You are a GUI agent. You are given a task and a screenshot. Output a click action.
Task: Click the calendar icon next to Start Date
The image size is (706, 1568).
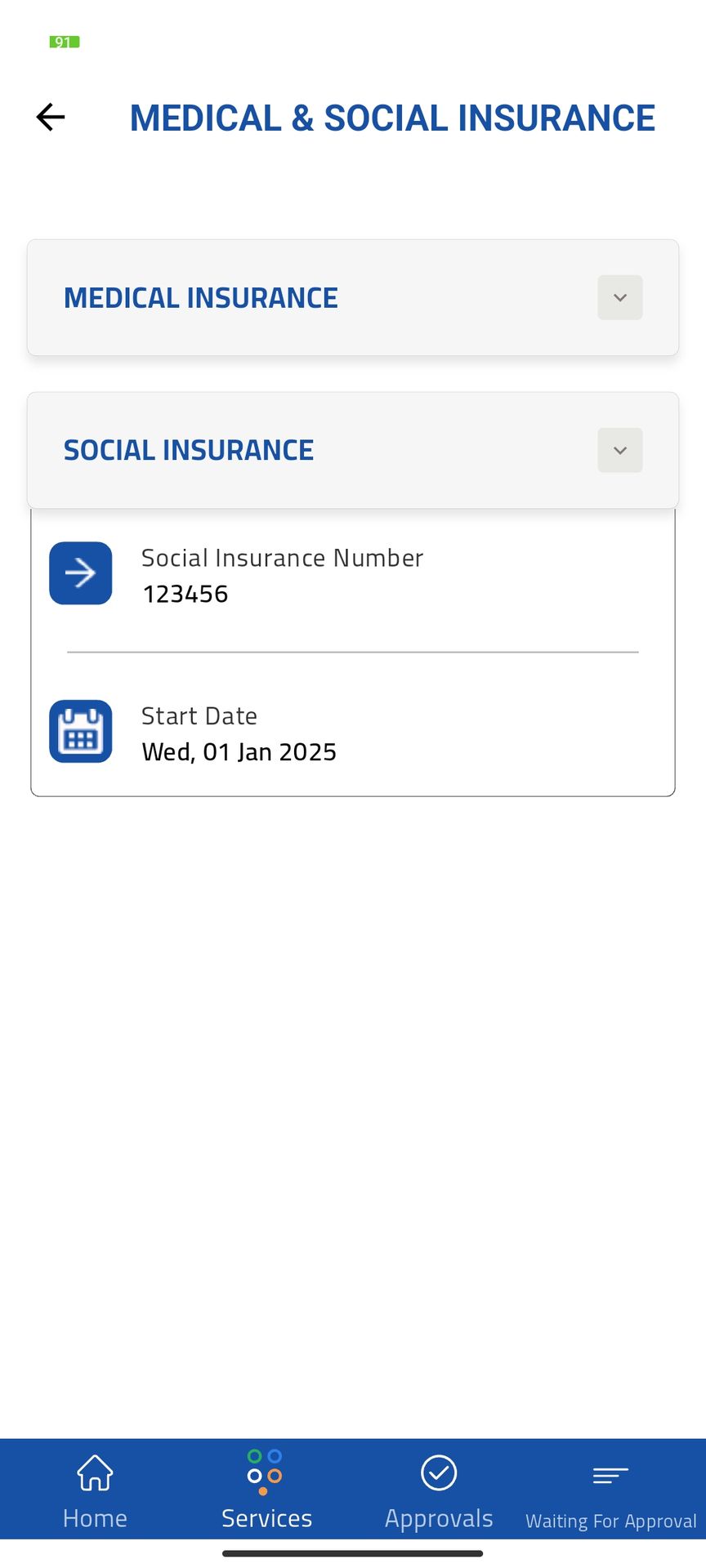(80, 732)
